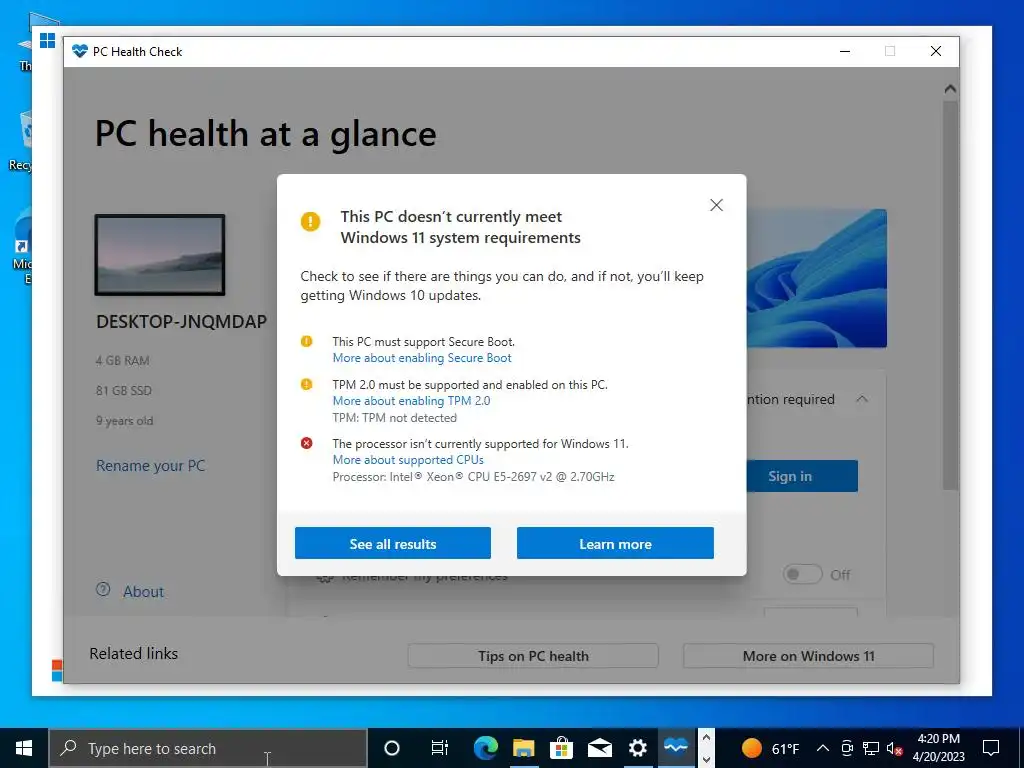
Task: Click See all results button
Action: tap(392, 543)
